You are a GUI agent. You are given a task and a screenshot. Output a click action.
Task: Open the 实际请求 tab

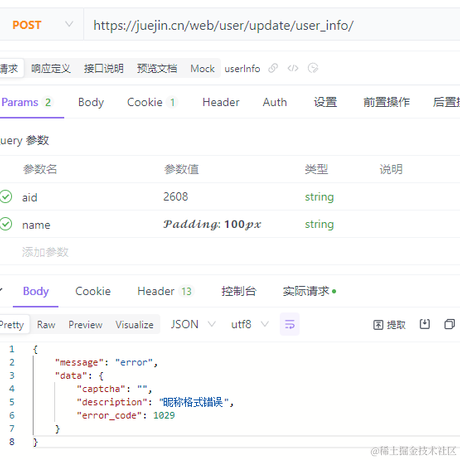pos(309,291)
